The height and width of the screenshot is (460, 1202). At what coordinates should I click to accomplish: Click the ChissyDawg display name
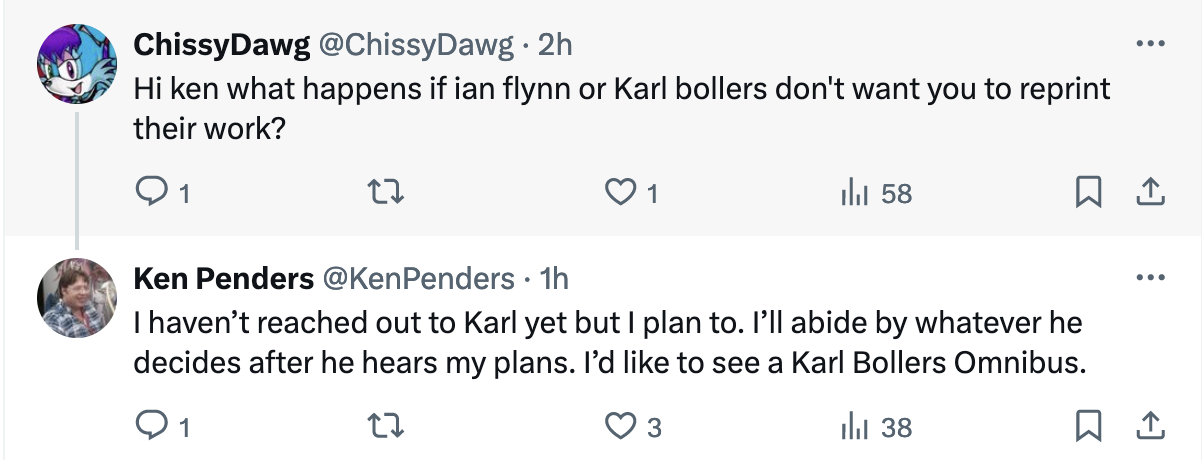click(221, 45)
